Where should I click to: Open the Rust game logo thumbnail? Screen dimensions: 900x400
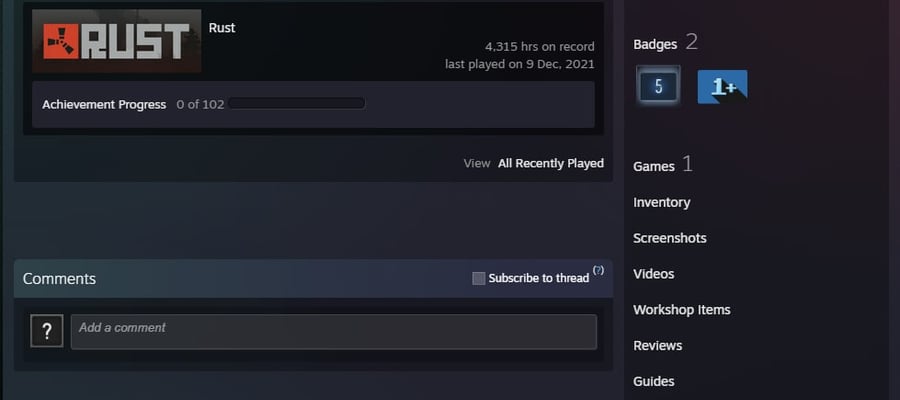(117, 41)
